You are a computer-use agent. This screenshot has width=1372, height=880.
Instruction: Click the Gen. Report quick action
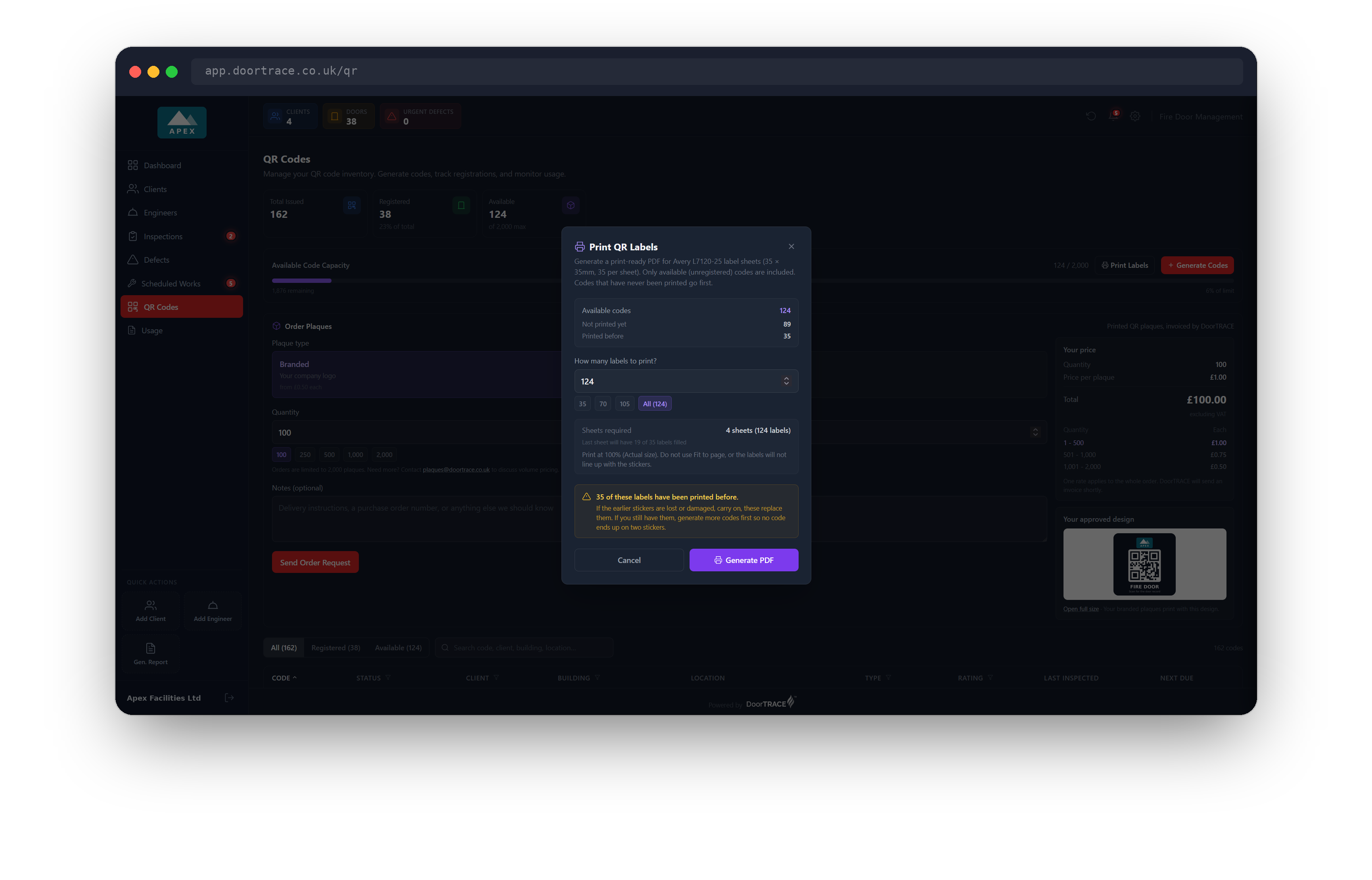[151, 654]
